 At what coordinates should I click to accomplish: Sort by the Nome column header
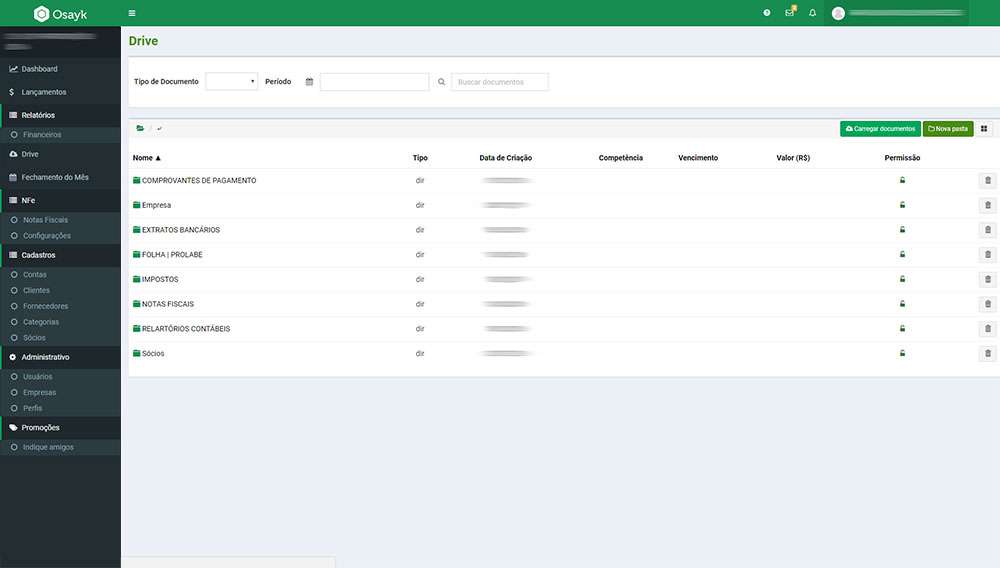click(147, 158)
